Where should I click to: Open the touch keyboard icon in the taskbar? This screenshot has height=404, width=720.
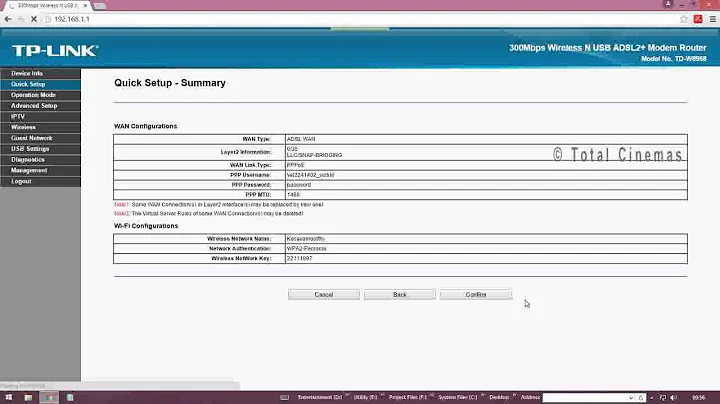click(x=284, y=398)
